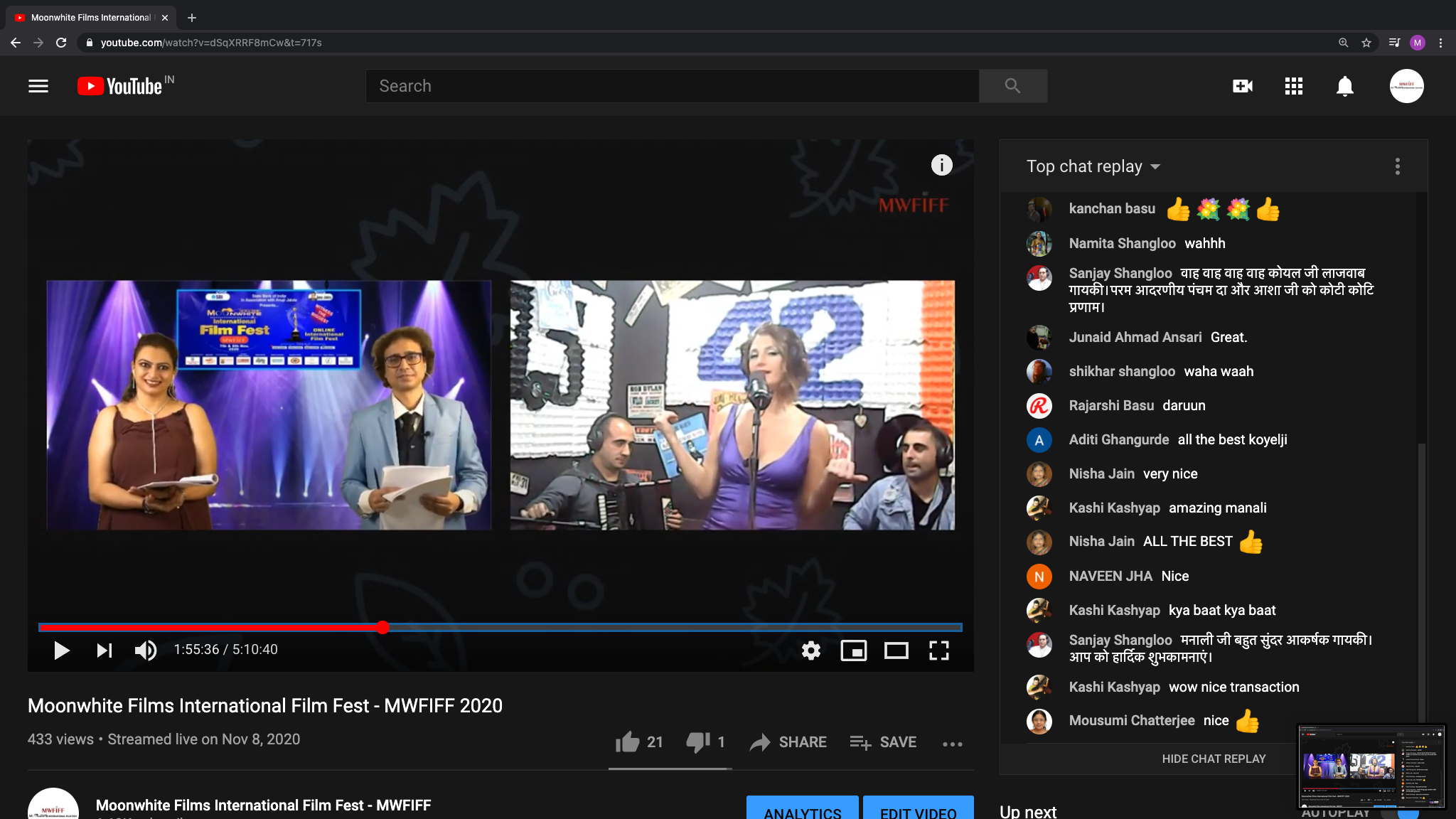
Task: Click the search magnifier button
Action: point(1012,86)
